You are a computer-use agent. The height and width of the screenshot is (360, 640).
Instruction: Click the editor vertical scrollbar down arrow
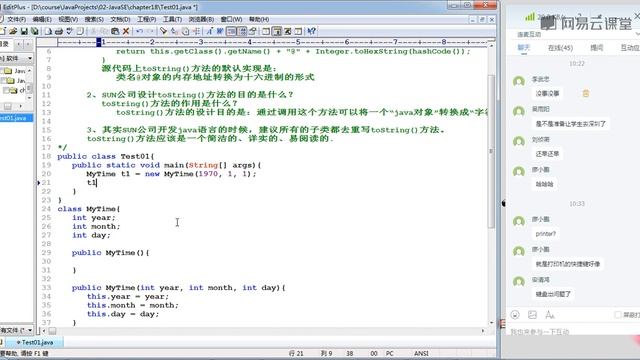491,322
